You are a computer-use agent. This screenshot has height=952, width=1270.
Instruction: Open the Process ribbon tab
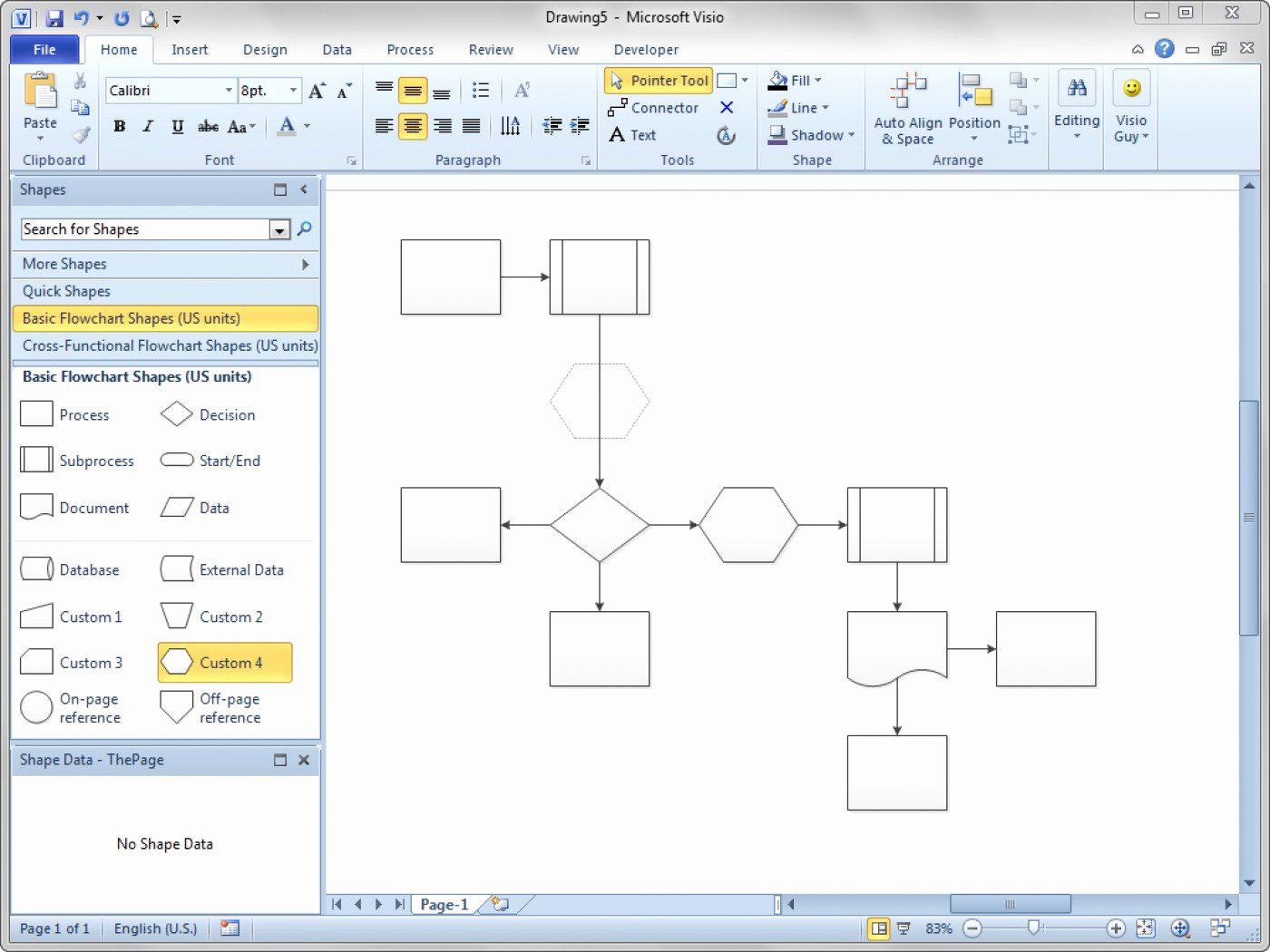[410, 50]
